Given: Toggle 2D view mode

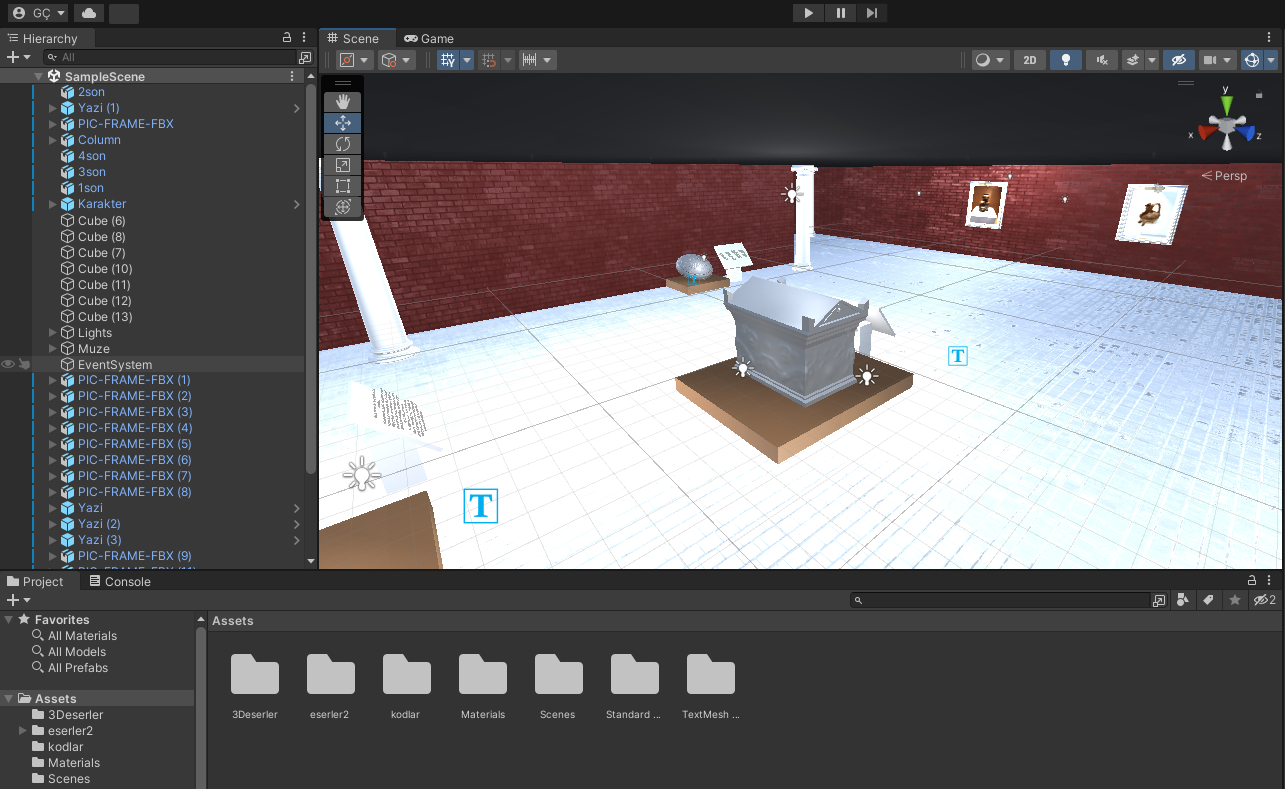Looking at the screenshot, I should 1029,60.
